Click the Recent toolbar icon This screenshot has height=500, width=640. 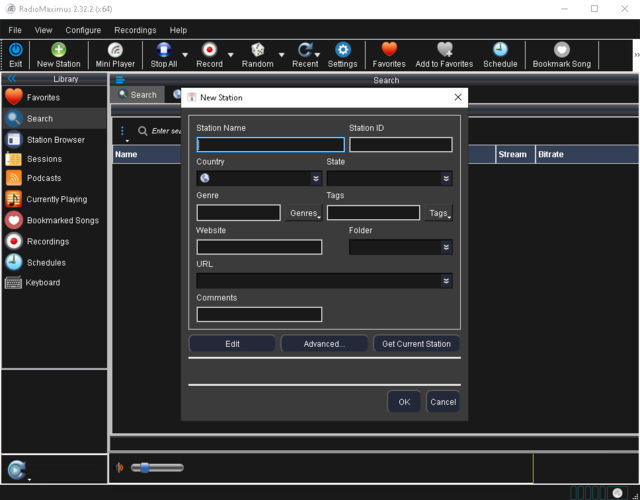tap(305, 50)
